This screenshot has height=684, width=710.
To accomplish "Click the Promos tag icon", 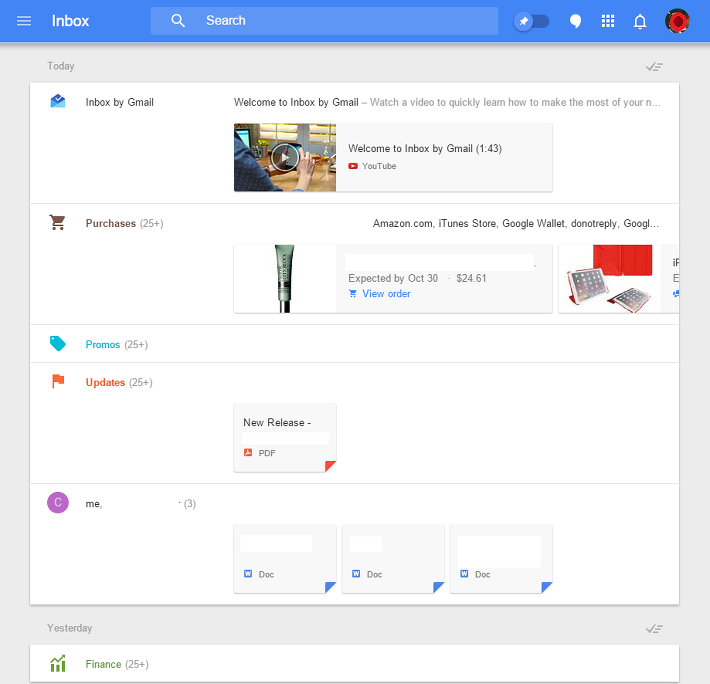I will click(x=58, y=344).
